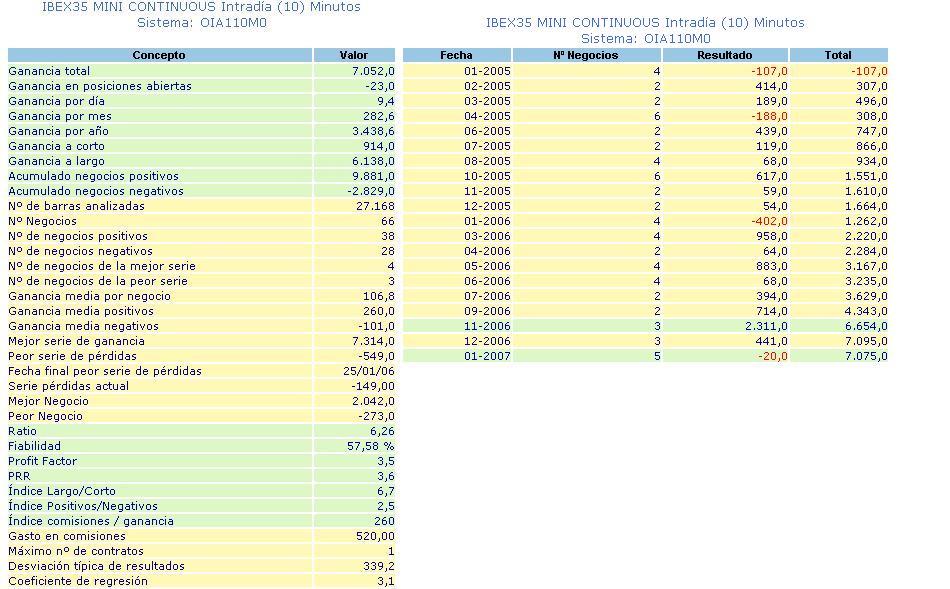Click the 'Ganancia a corto' label
Image resolution: width=950 pixels, height=589 pixels.
(x=56, y=146)
